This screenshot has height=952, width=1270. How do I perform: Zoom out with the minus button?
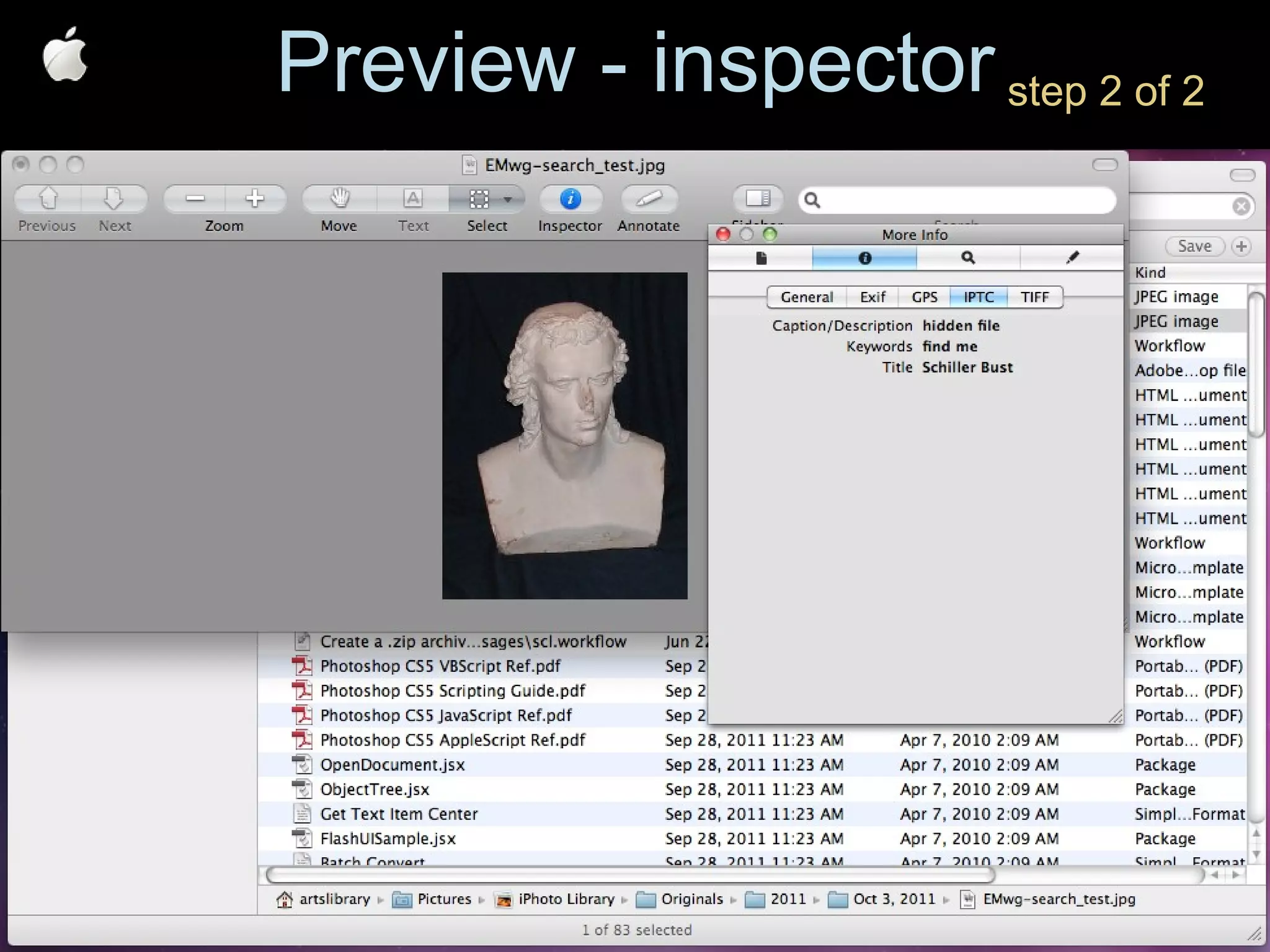coord(195,199)
